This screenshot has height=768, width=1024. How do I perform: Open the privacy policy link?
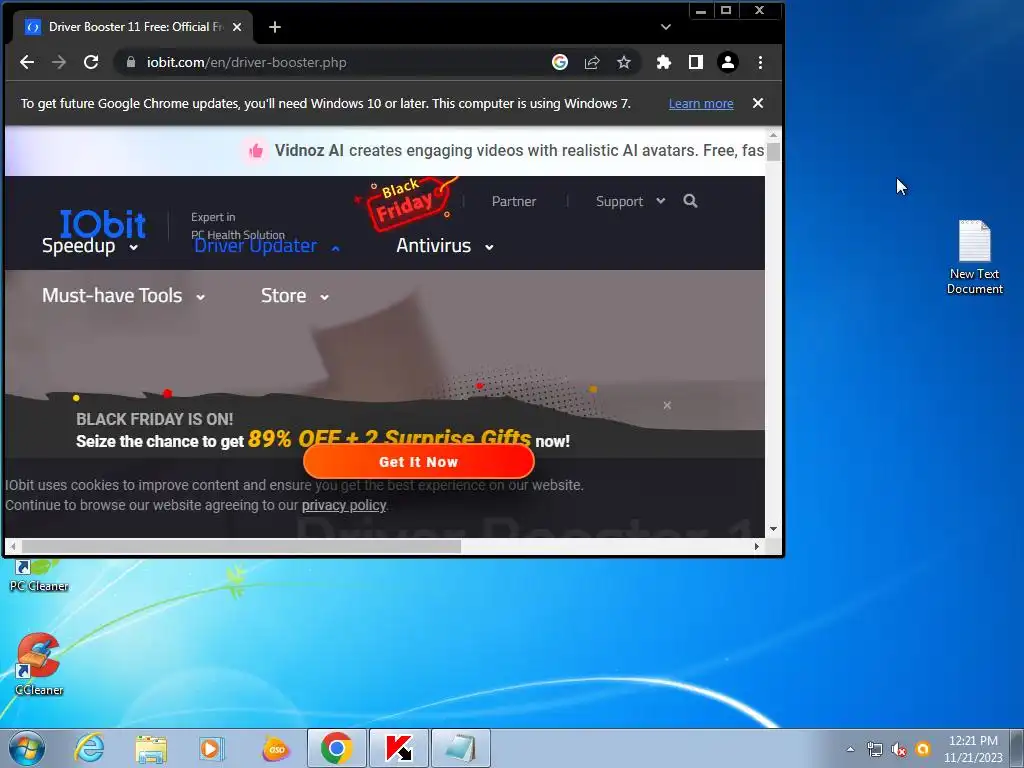[x=344, y=505]
